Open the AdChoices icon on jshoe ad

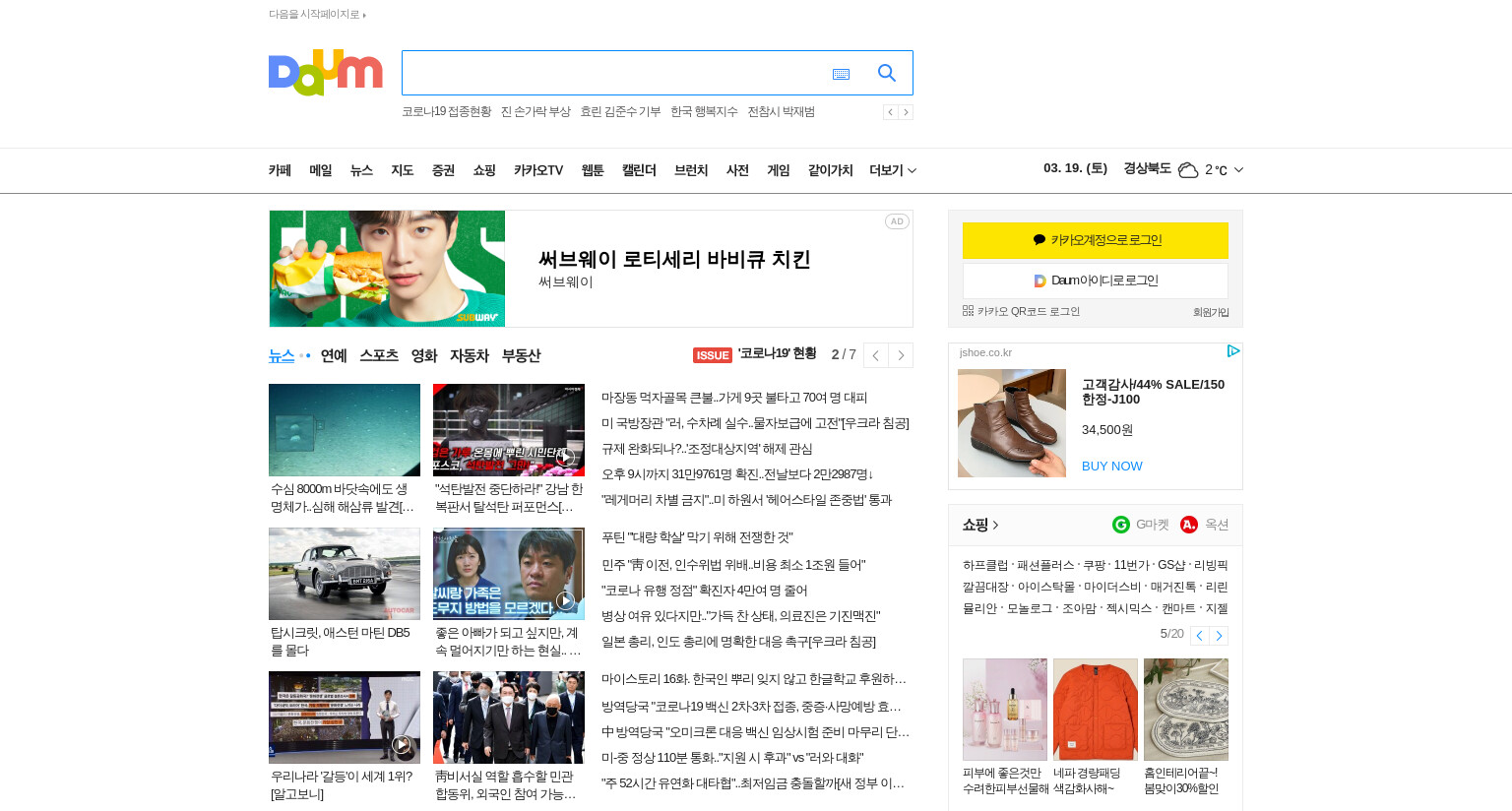point(1233,351)
